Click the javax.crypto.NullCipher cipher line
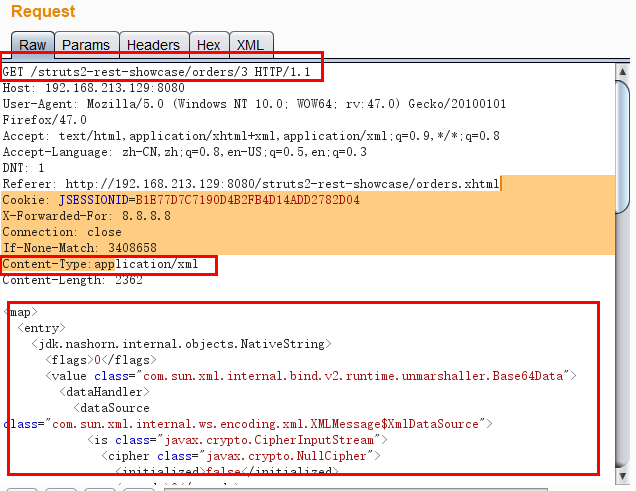This screenshot has height=491, width=636. coord(241,456)
